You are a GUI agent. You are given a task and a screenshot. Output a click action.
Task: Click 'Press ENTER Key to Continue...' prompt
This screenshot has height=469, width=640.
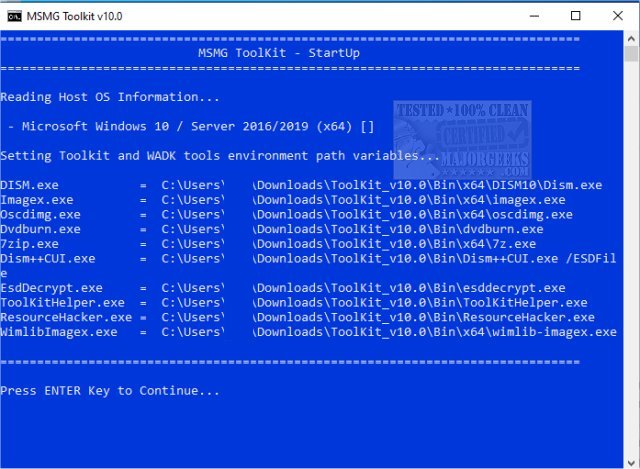tap(110, 391)
